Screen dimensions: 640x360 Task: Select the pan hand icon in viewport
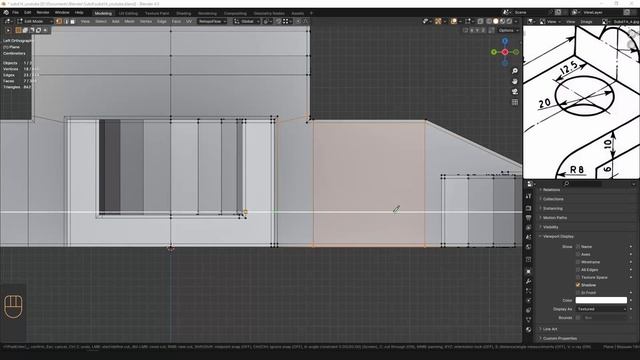tap(515, 81)
